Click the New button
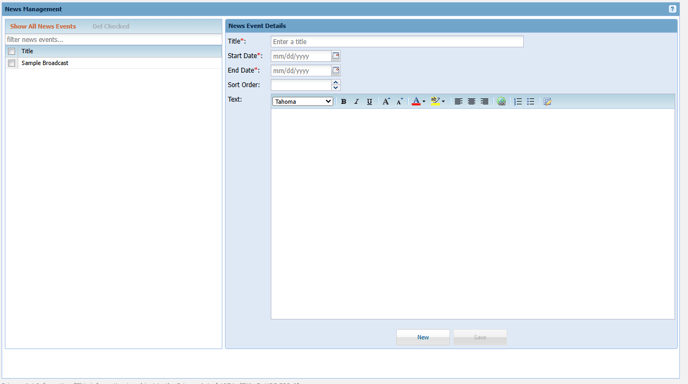The height and width of the screenshot is (384, 688). 423,337
